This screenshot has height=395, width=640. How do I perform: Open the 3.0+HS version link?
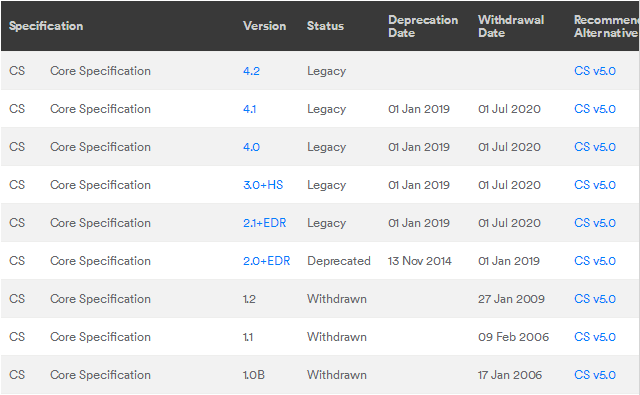tap(263, 185)
